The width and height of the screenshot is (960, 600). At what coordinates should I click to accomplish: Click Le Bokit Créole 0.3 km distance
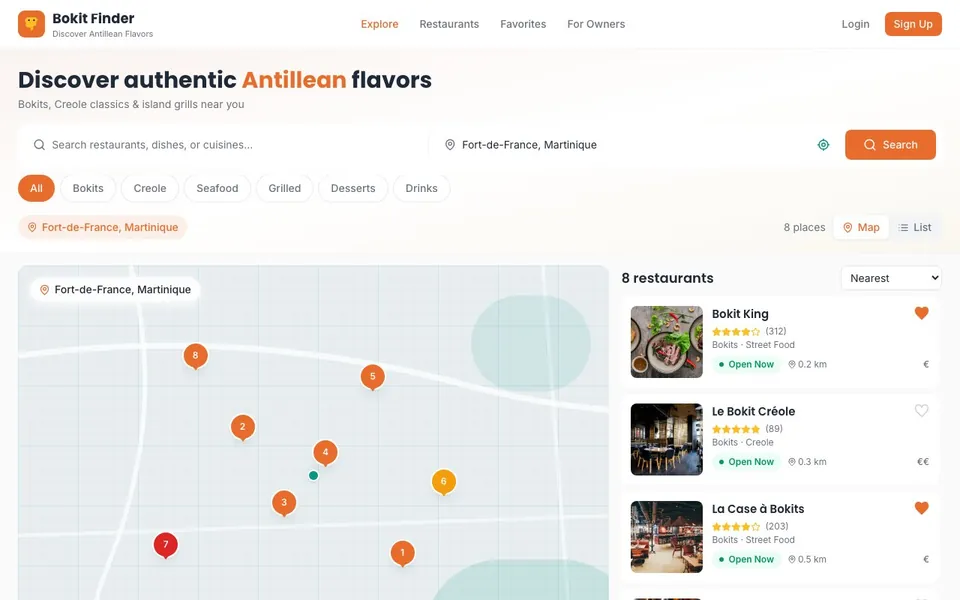807,462
